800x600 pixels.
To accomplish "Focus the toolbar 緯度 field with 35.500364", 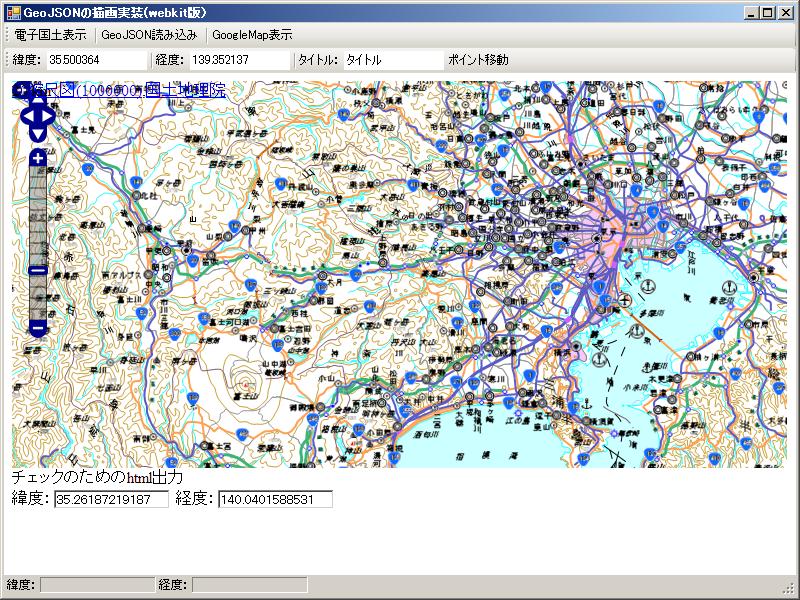I will 95,60.
